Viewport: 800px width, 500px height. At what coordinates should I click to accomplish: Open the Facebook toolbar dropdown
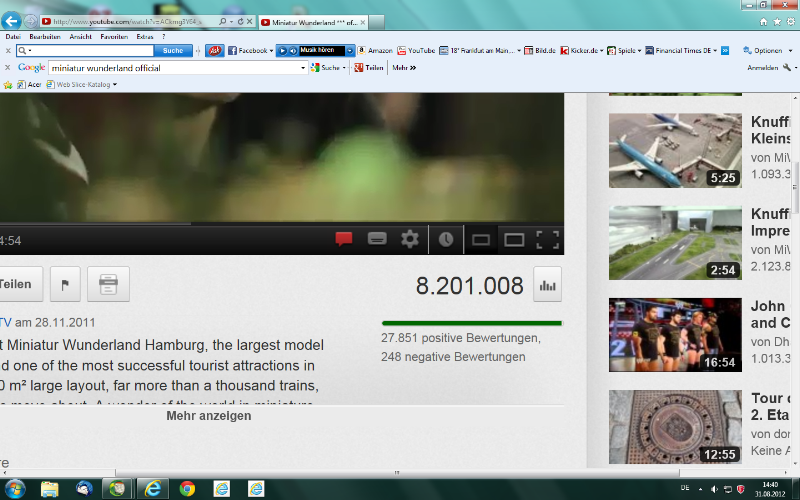pyautogui.click(x=271, y=50)
